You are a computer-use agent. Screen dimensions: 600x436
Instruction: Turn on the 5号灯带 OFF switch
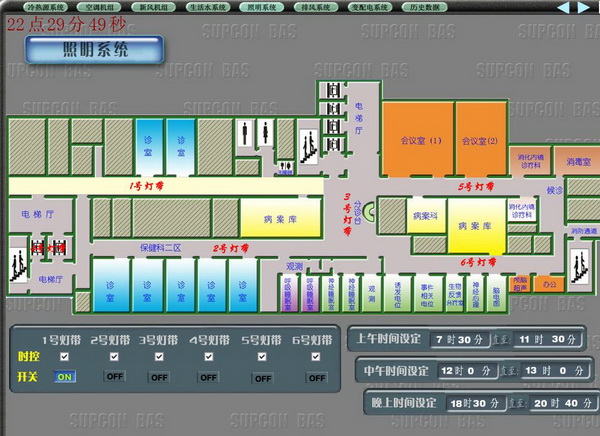(263, 378)
